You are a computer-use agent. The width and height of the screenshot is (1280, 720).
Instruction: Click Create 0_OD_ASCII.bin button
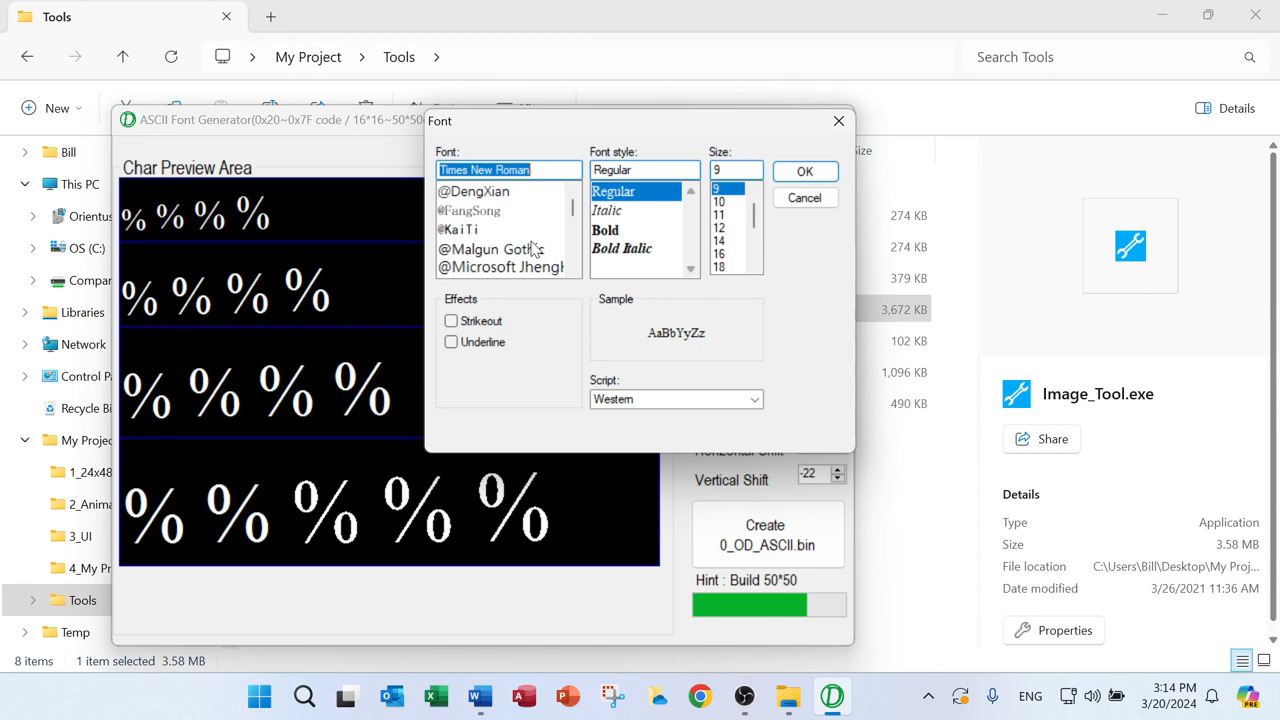pyautogui.click(x=767, y=535)
